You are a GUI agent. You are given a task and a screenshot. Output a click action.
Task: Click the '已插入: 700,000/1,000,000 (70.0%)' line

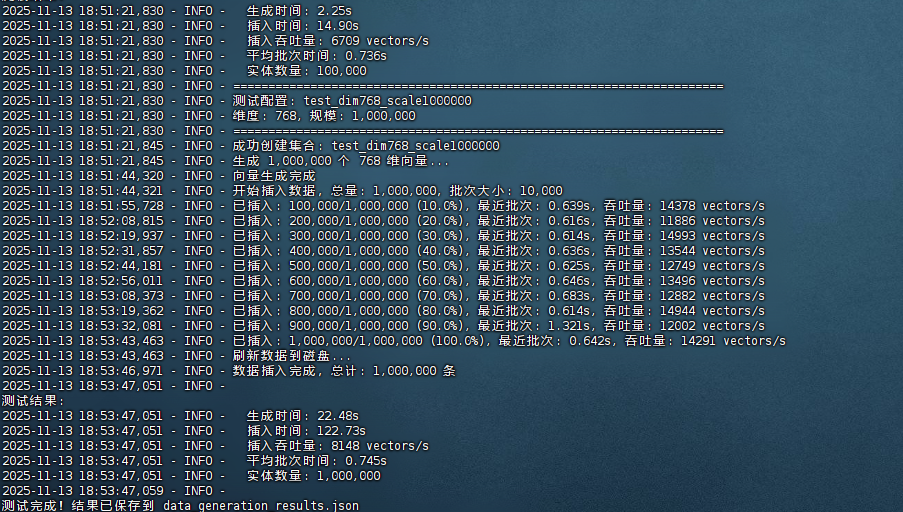[x=384, y=295]
